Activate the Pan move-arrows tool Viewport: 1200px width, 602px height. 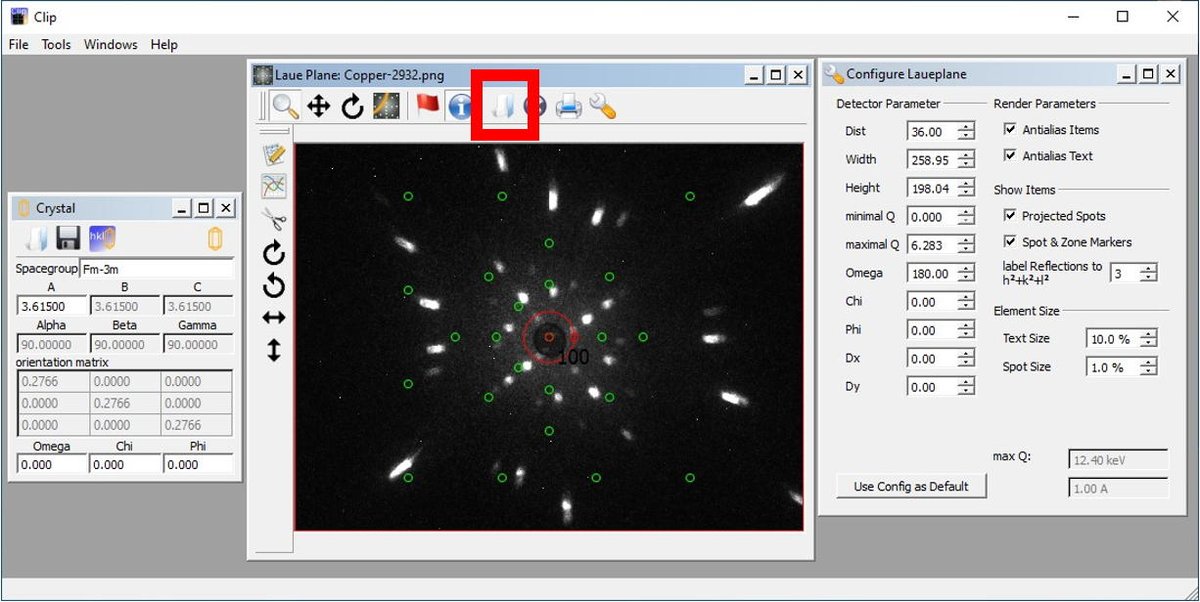318,106
